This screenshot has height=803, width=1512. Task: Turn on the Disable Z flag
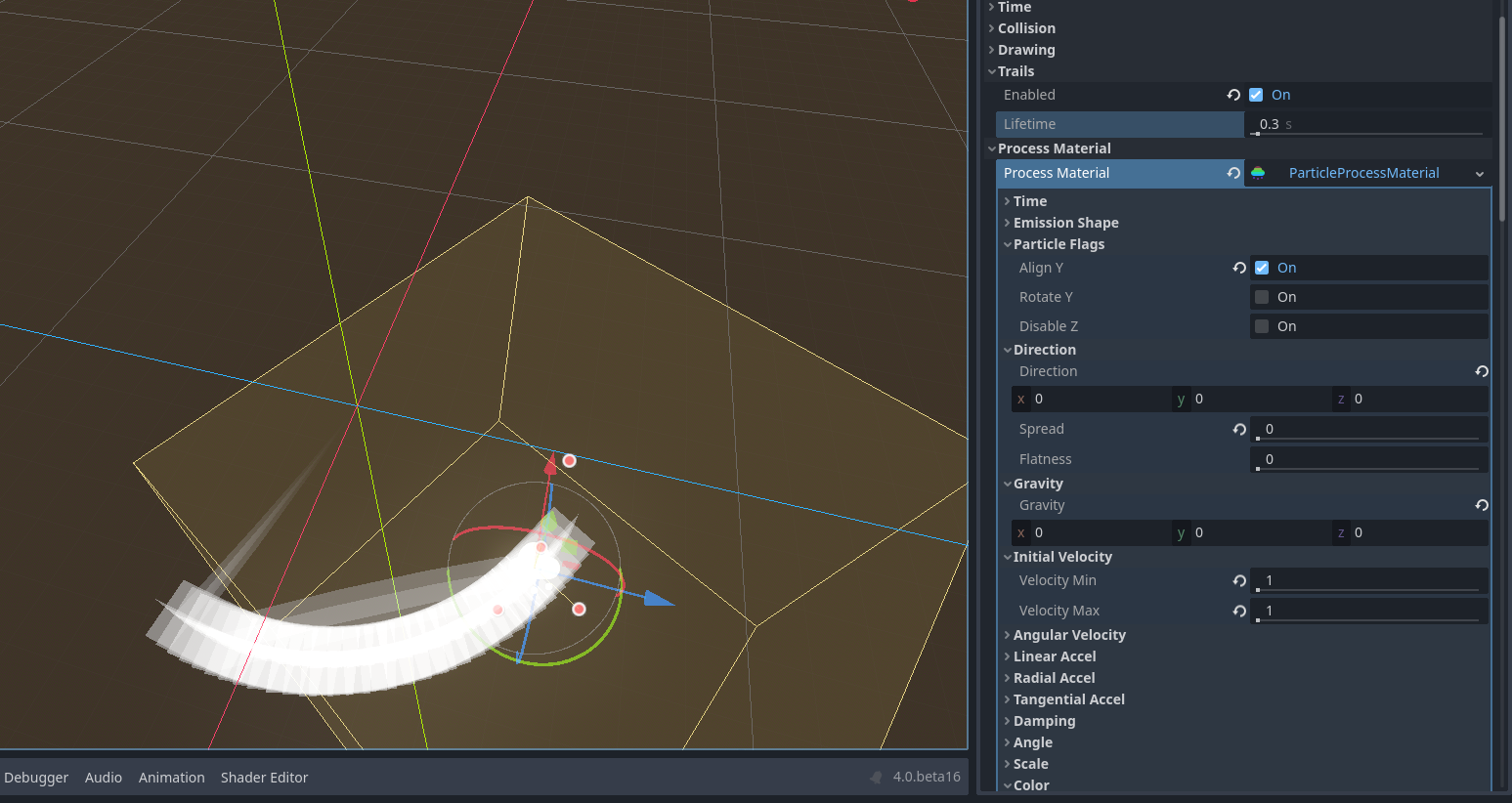click(1261, 325)
